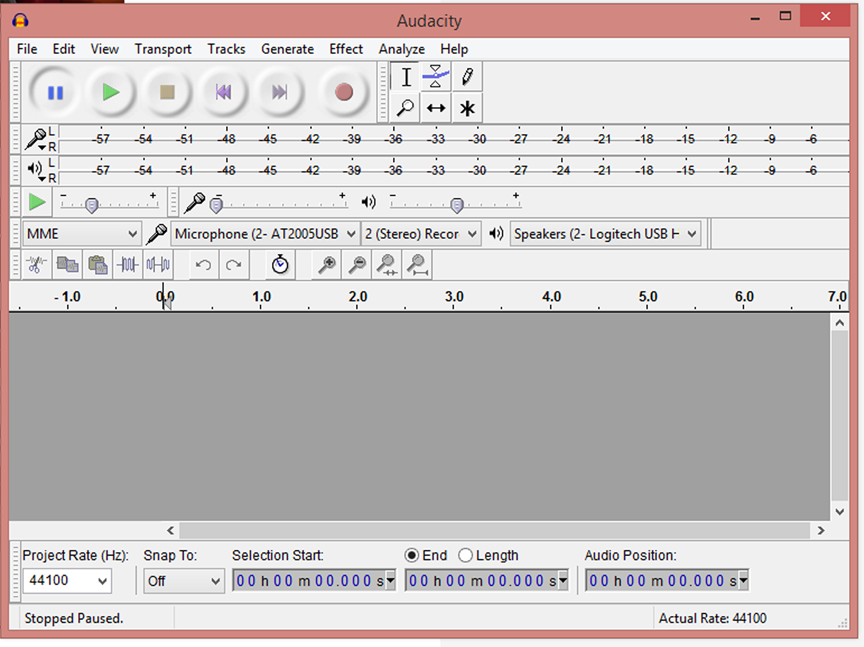Click the Silence audio icon
The width and height of the screenshot is (864, 647).
(x=158, y=265)
